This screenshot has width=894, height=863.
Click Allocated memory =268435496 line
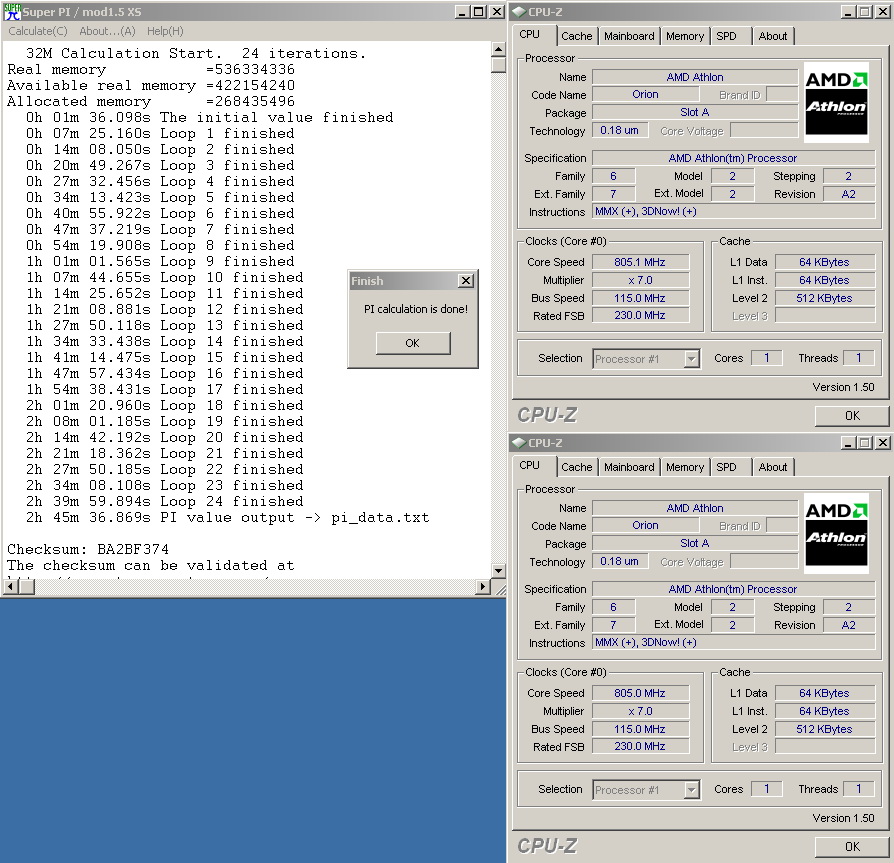[151, 101]
